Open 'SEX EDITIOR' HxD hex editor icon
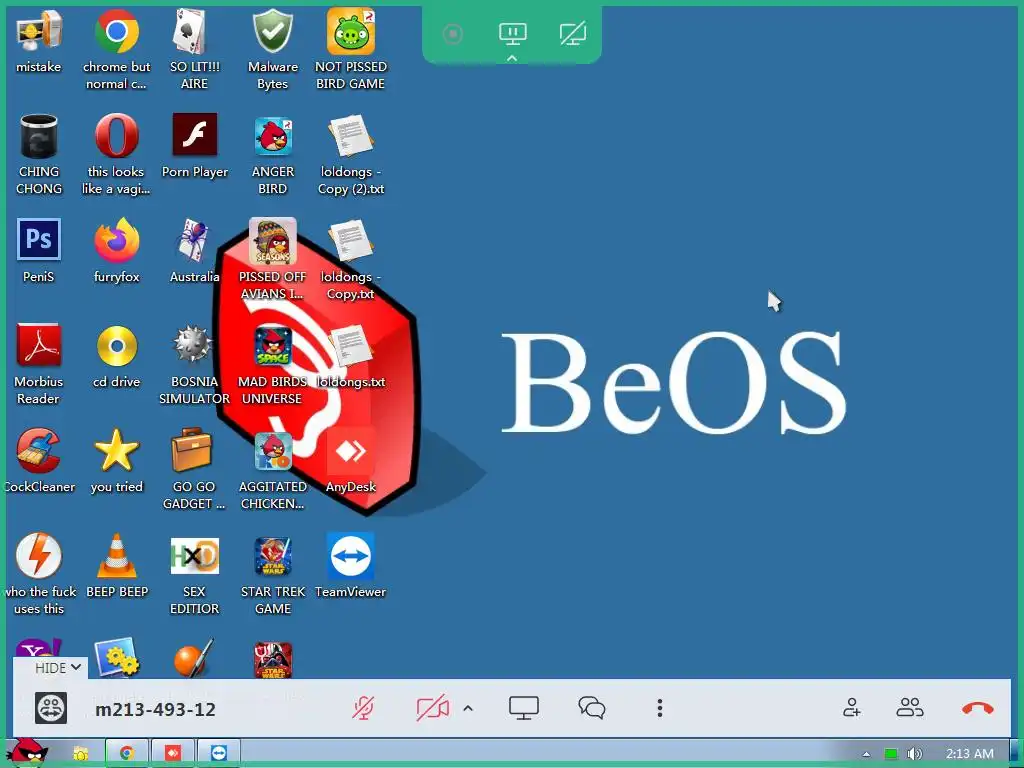Image resolution: width=1024 pixels, height=768 pixels. (194, 556)
